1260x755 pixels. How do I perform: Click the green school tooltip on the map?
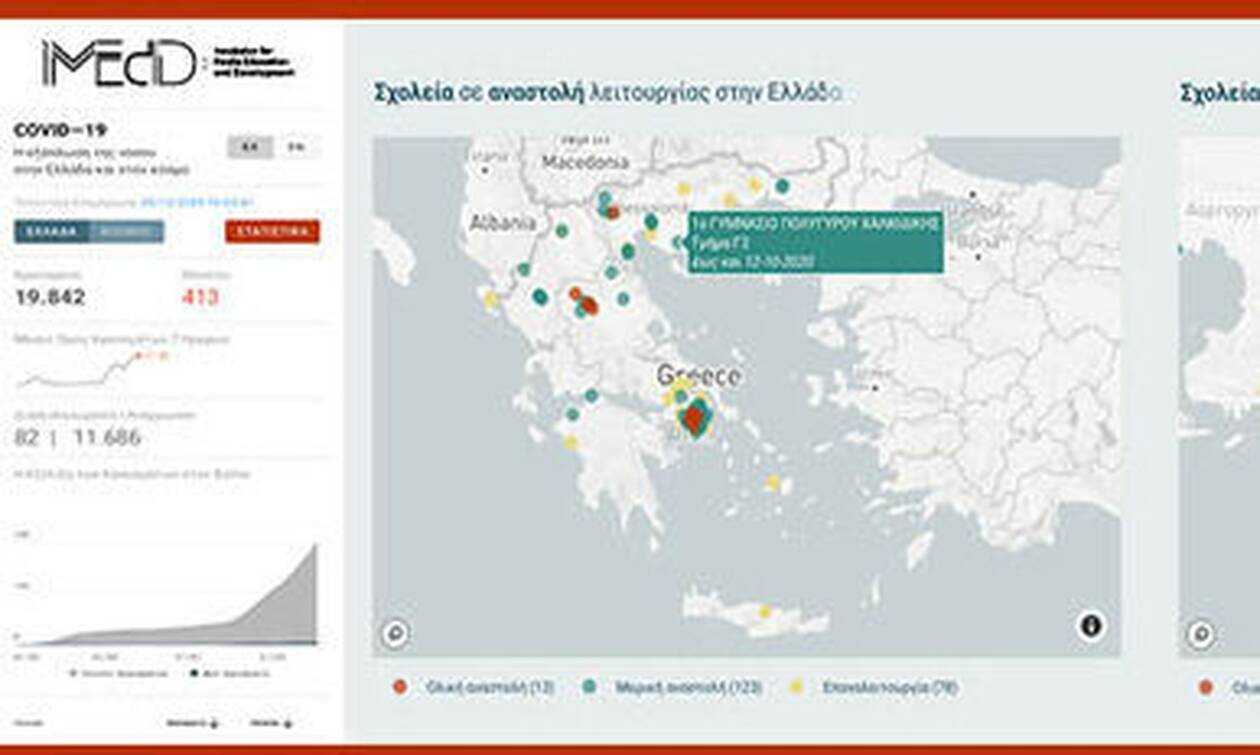[814, 242]
